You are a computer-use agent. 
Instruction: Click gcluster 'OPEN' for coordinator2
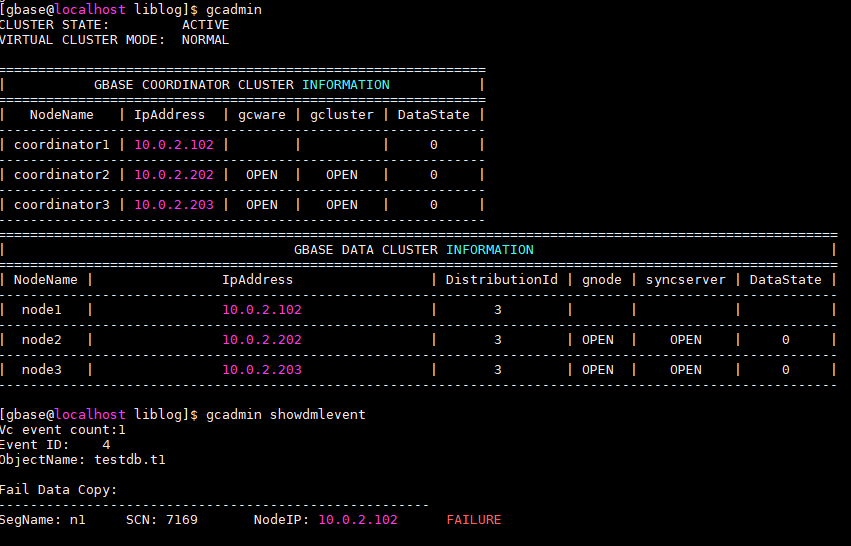tap(342, 175)
